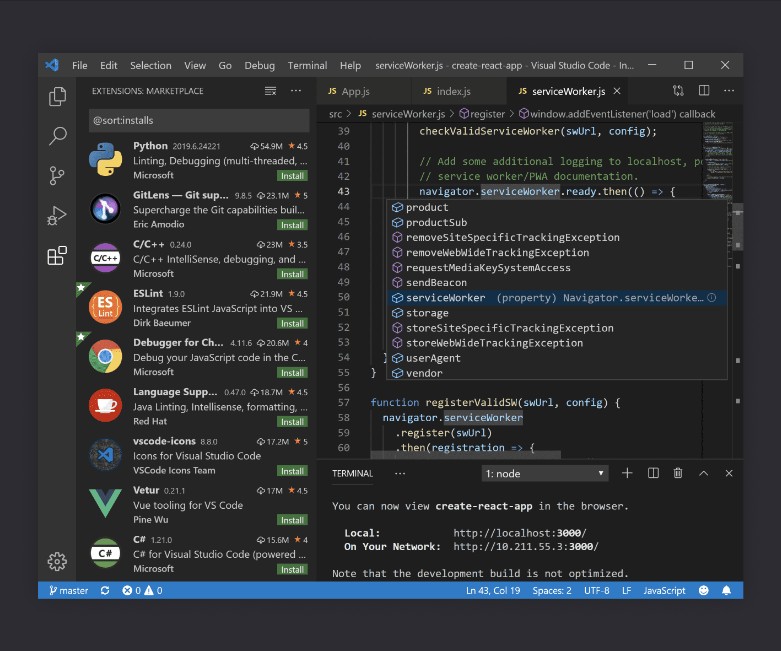781x651 pixels.
Task: Split the terminal pane
Action: [x=653, y=473]
